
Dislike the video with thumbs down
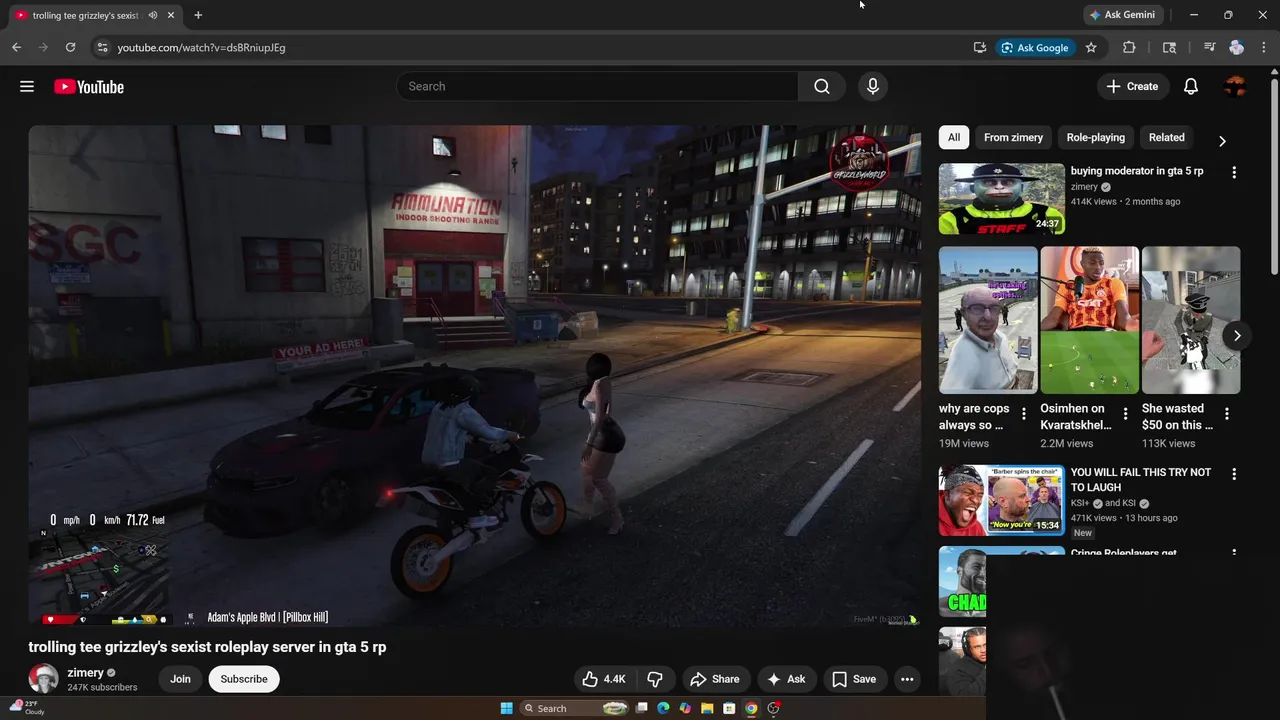point(655,679)
